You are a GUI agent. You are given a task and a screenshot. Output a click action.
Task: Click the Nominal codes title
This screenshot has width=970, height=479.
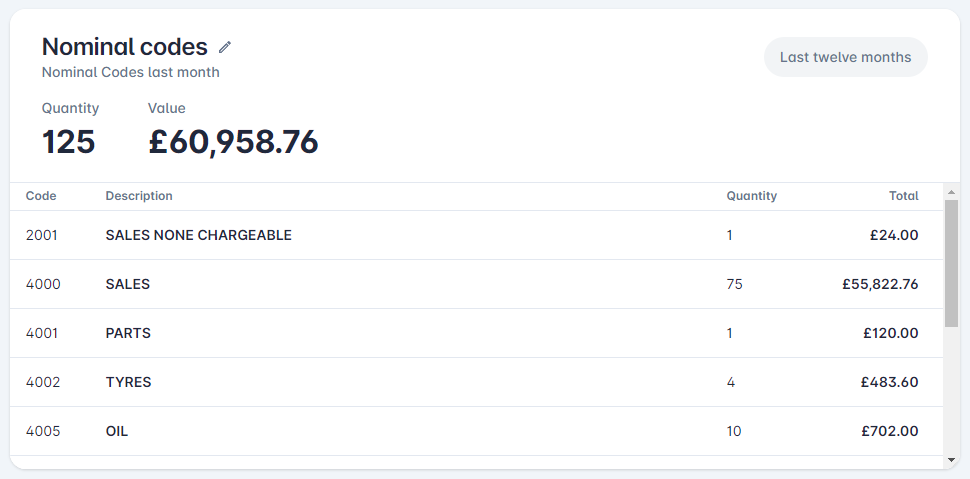[125, 47]
